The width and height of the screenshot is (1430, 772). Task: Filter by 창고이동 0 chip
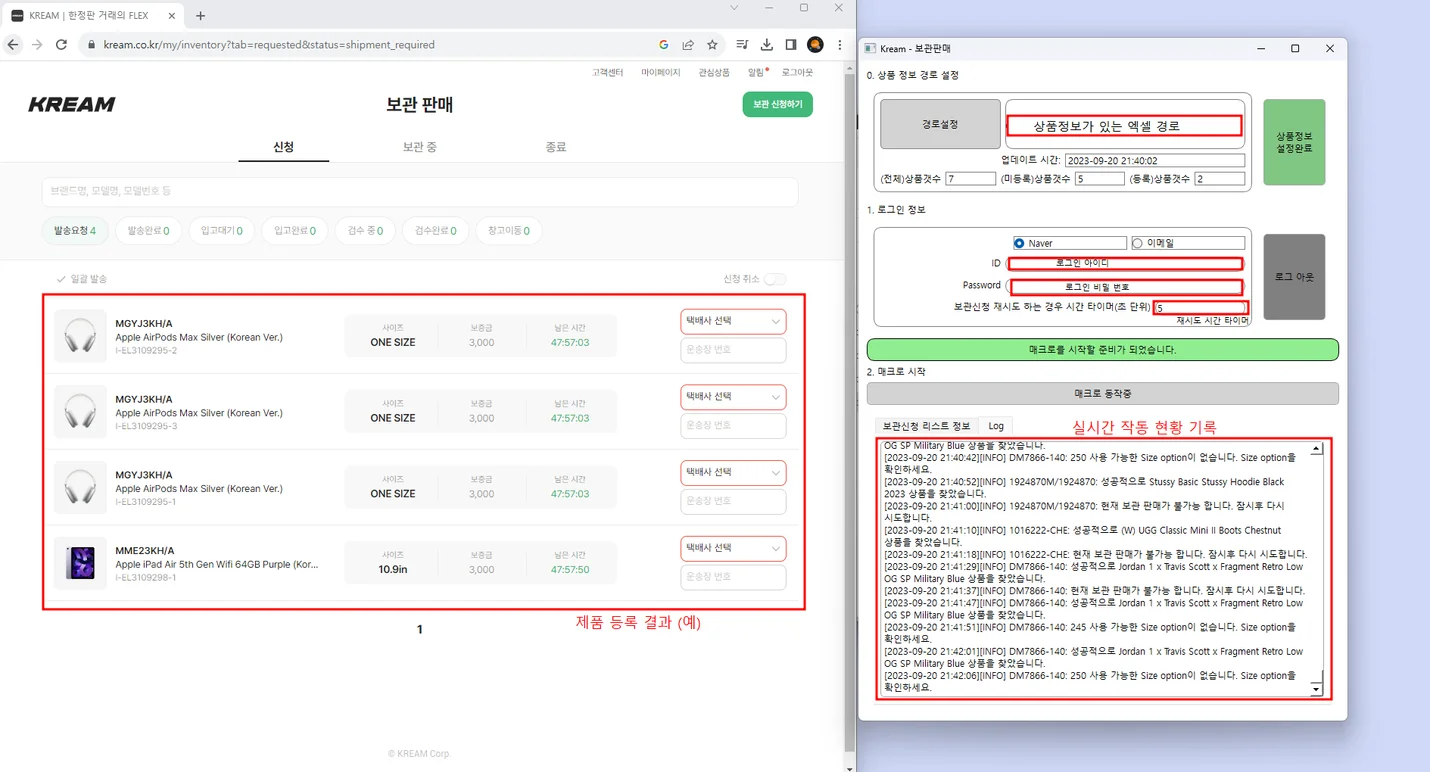click(x=509, y=231)
